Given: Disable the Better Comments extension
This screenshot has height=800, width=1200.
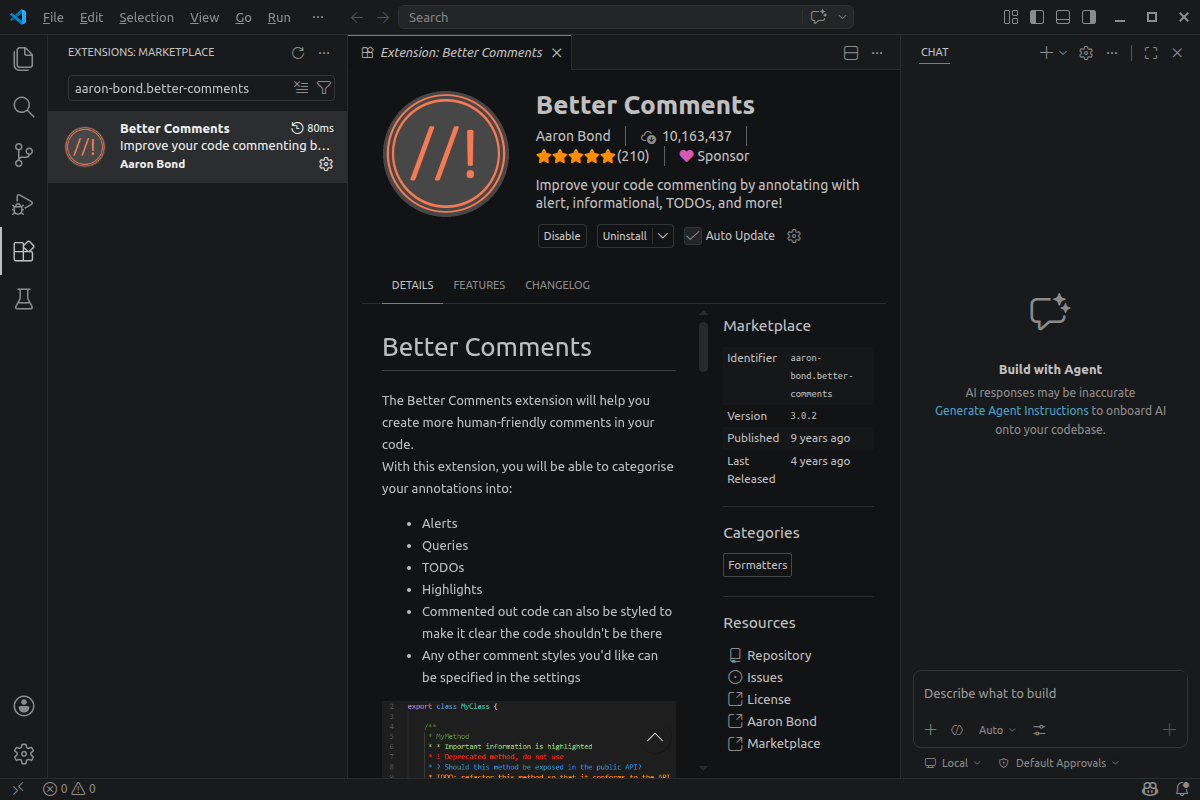Looking at the screenshot, I should [x=562, y=236].
